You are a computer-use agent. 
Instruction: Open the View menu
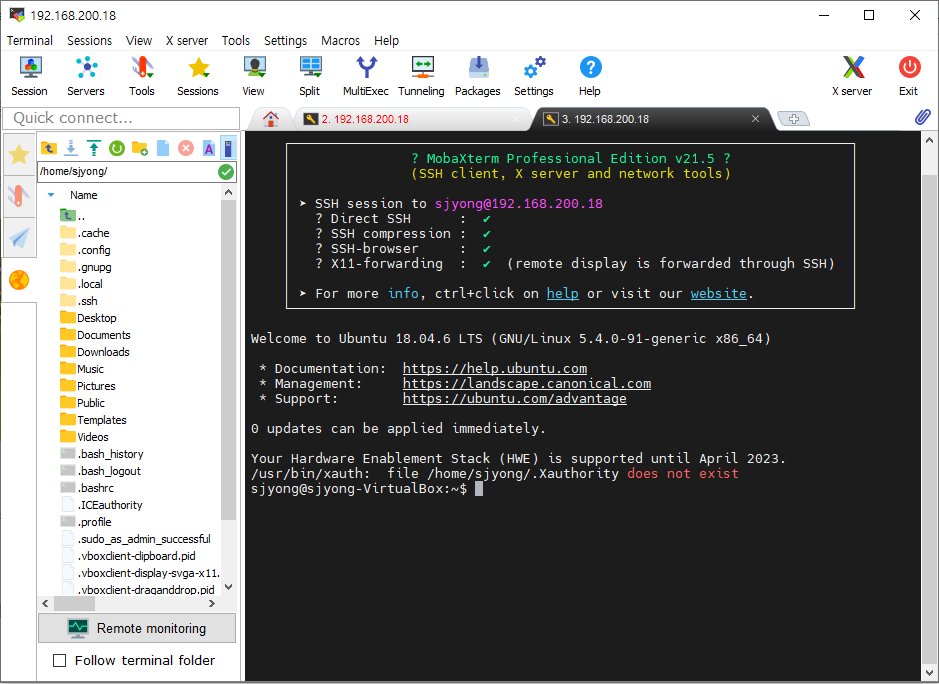(x=138, y=40)
